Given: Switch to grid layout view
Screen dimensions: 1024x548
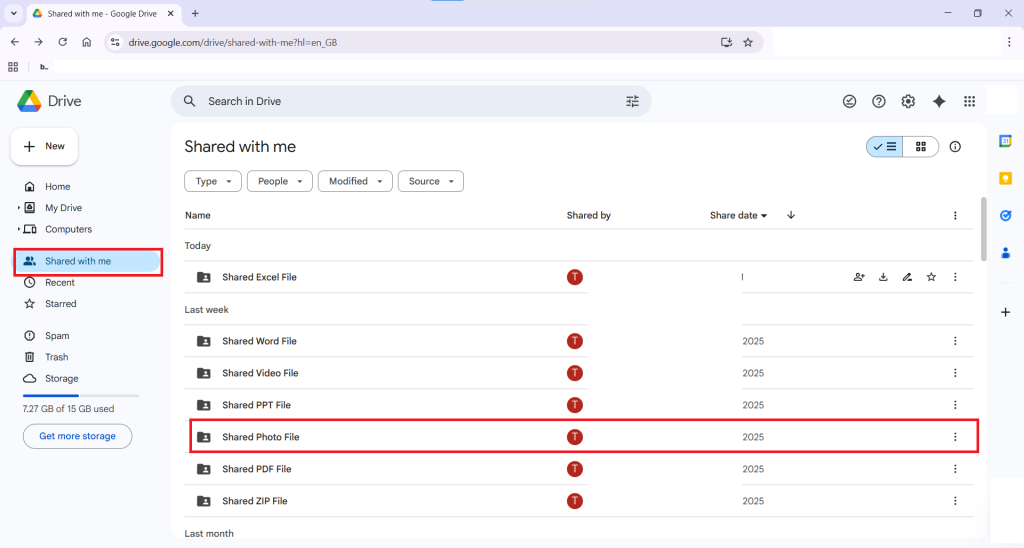Looking at the screenshot, I should coord(921,147).
